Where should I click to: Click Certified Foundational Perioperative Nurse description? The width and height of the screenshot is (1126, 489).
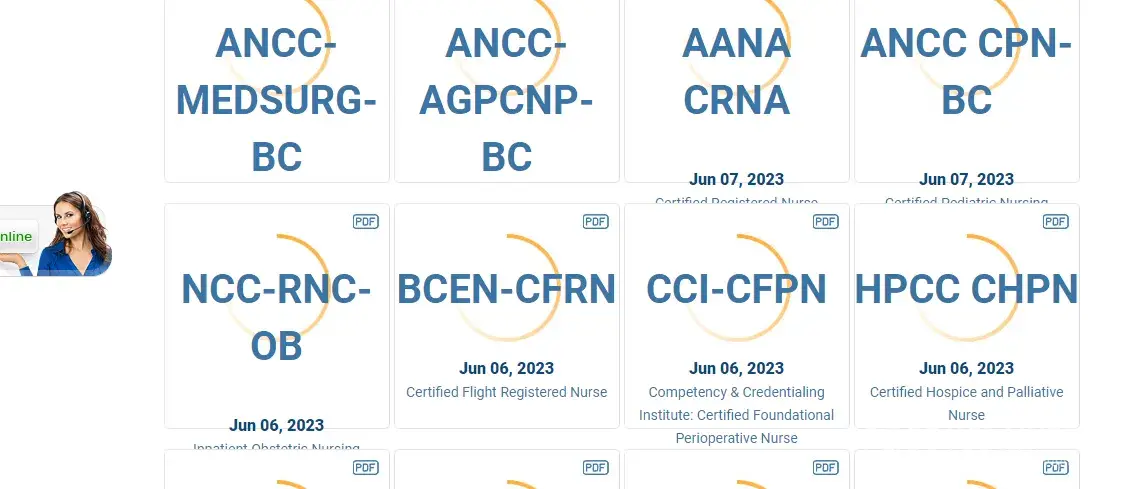tap(737, 415)
